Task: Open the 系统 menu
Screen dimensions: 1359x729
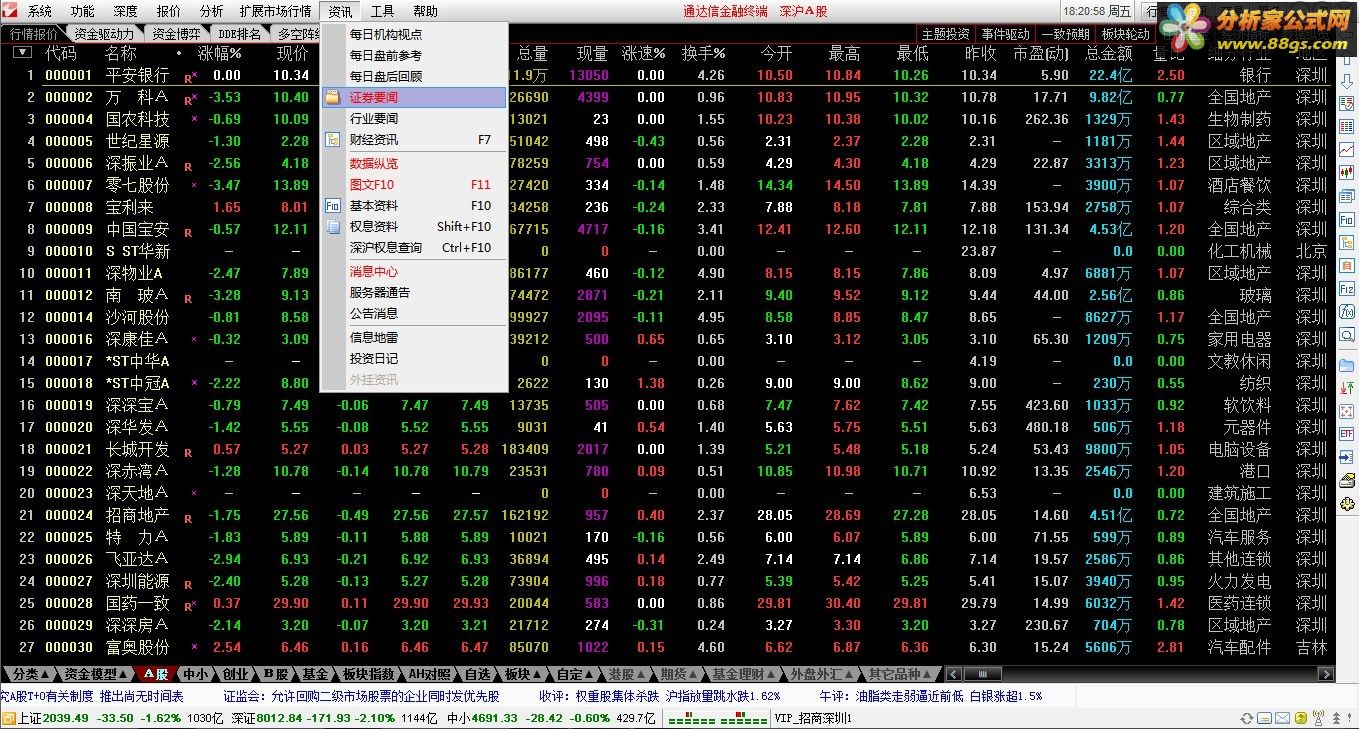Action: point(40,12)
